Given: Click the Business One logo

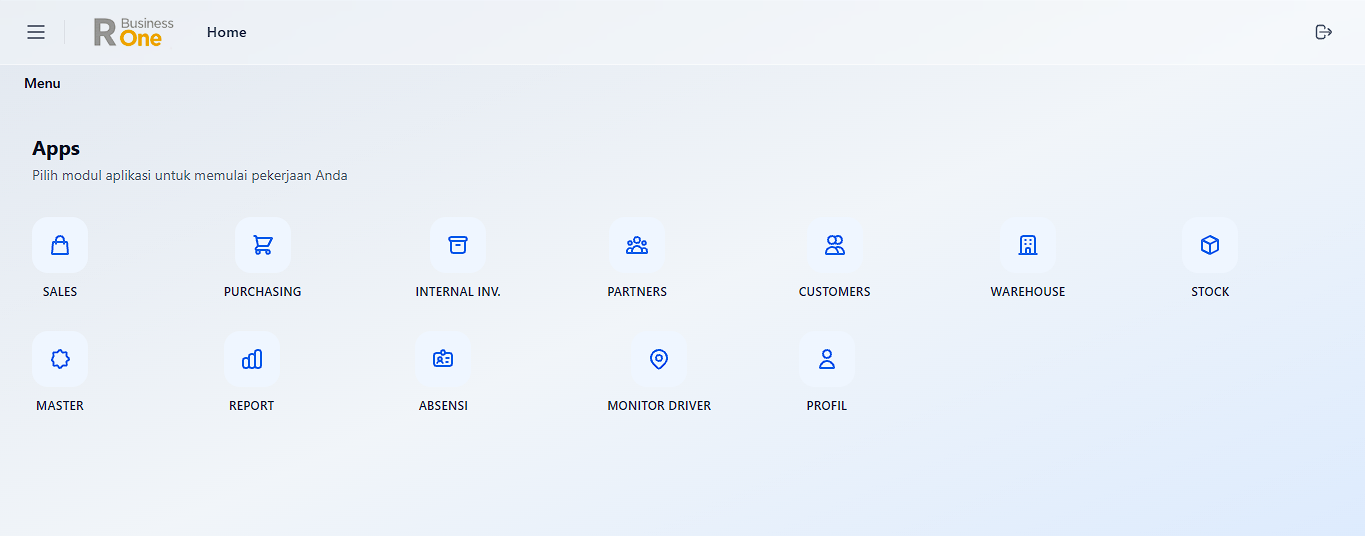Looking at the screenshot, I should click(134, 32).
